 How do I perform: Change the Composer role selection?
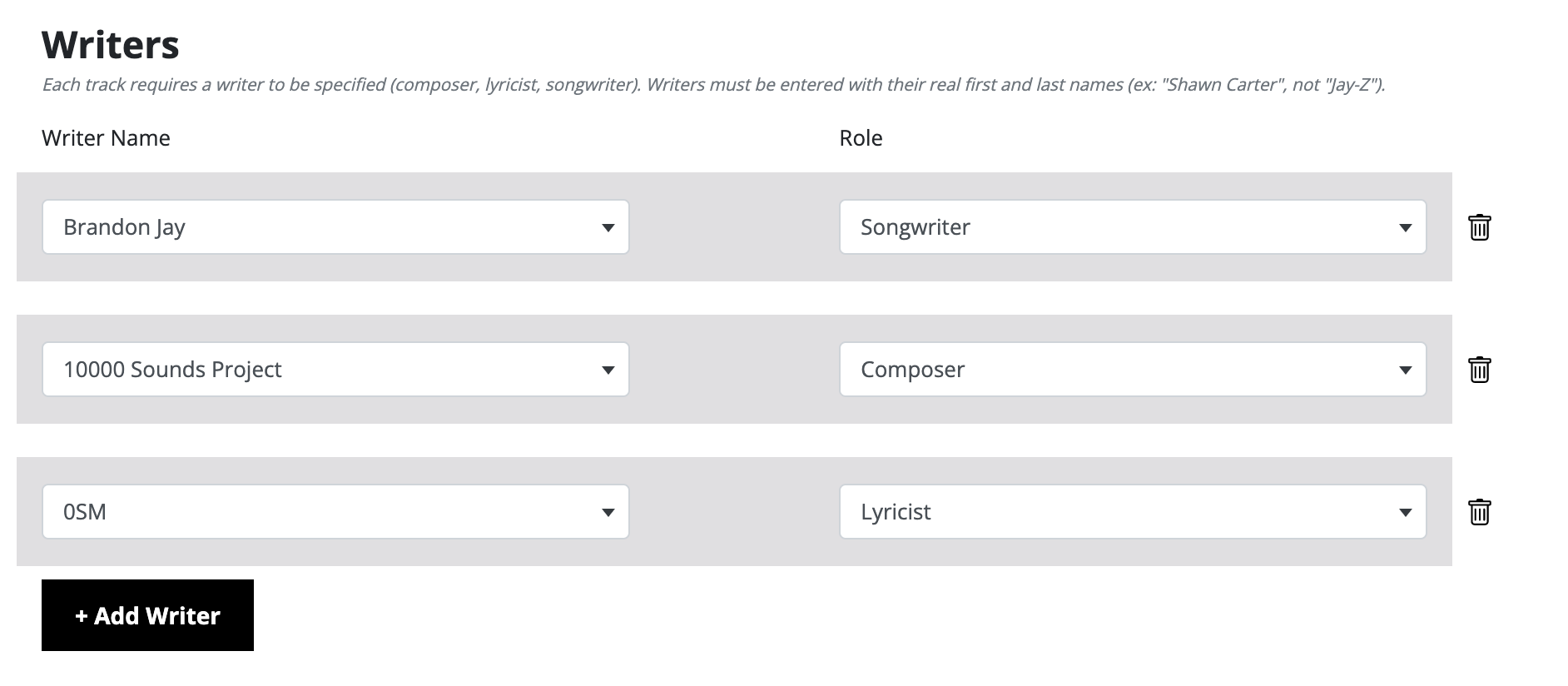click(x=1133, y=370)
